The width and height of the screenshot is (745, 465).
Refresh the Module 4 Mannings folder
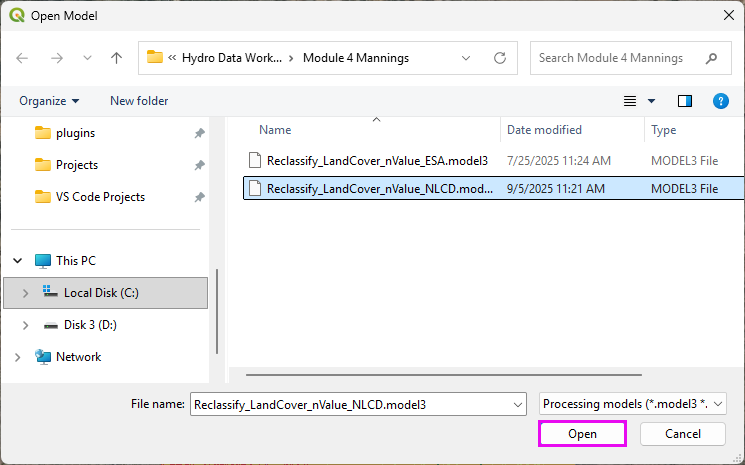[500, 58]
